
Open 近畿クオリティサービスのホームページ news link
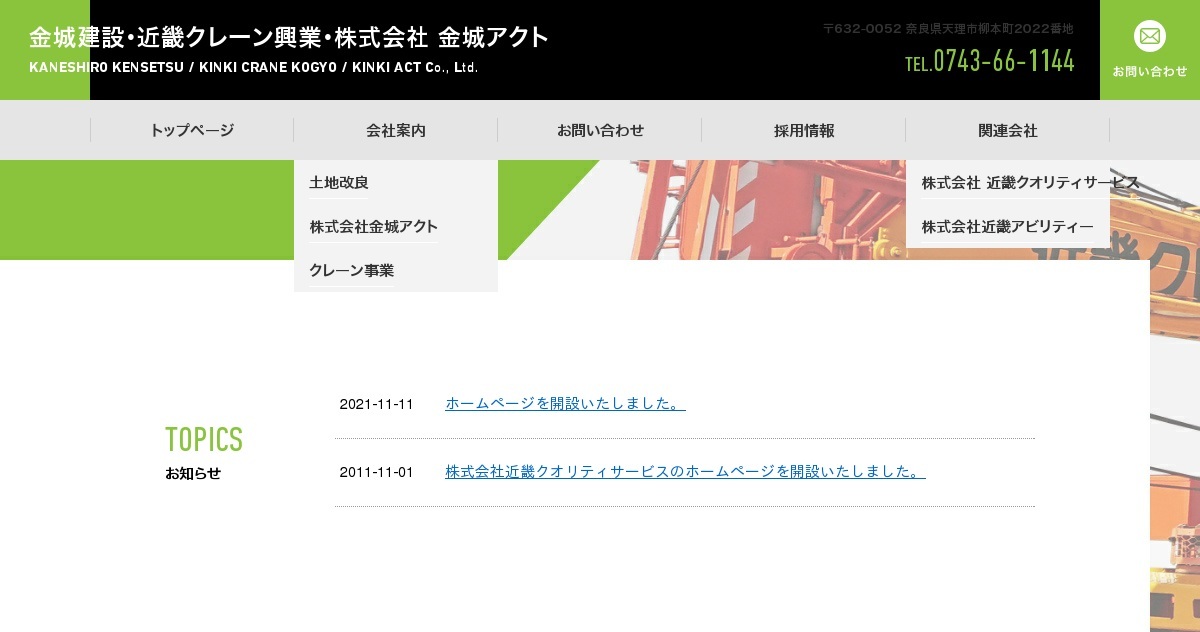(685, 471)
